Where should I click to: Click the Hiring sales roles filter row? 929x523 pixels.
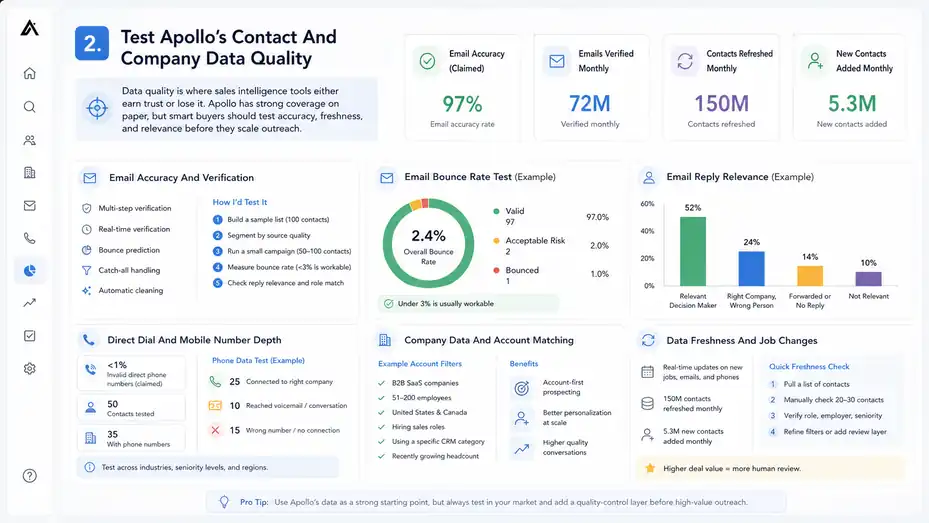click(x=411, y=427)
